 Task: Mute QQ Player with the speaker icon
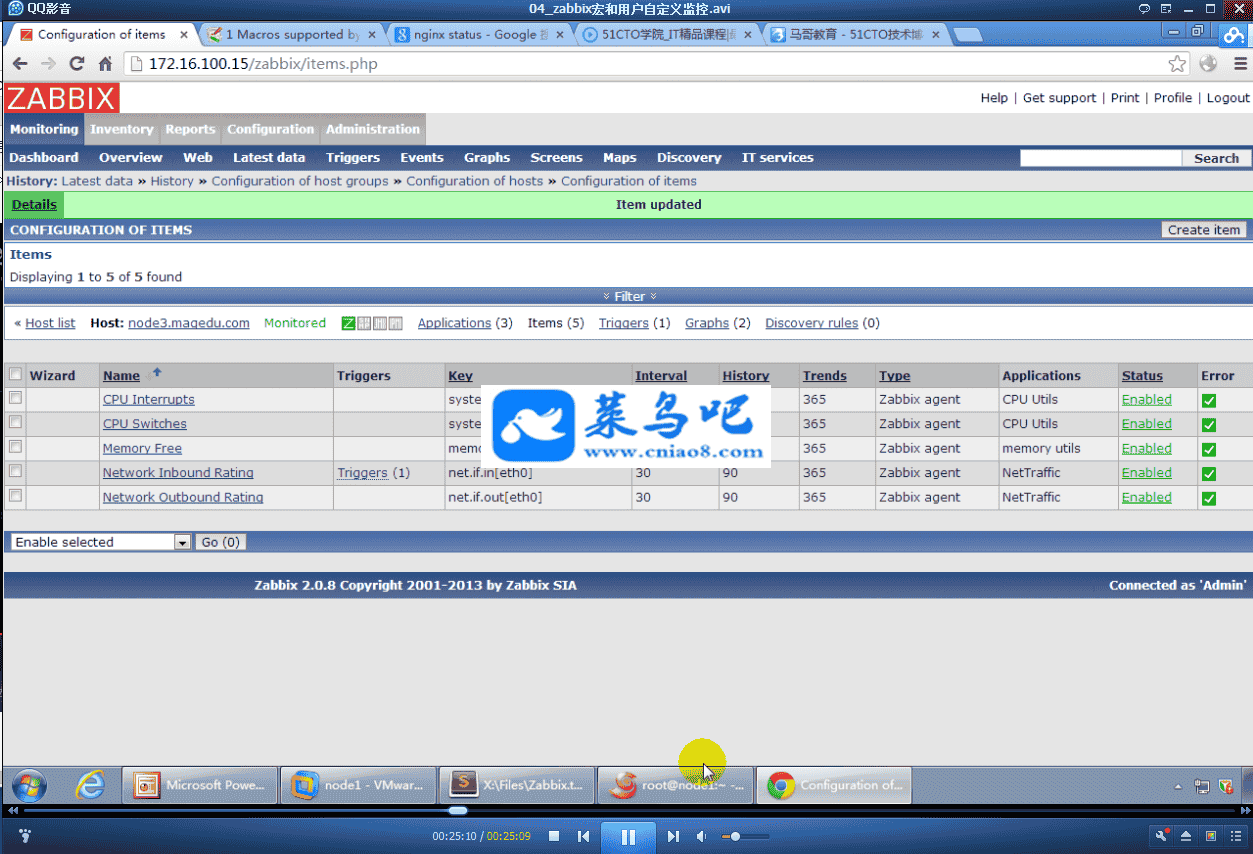(701, 836)
